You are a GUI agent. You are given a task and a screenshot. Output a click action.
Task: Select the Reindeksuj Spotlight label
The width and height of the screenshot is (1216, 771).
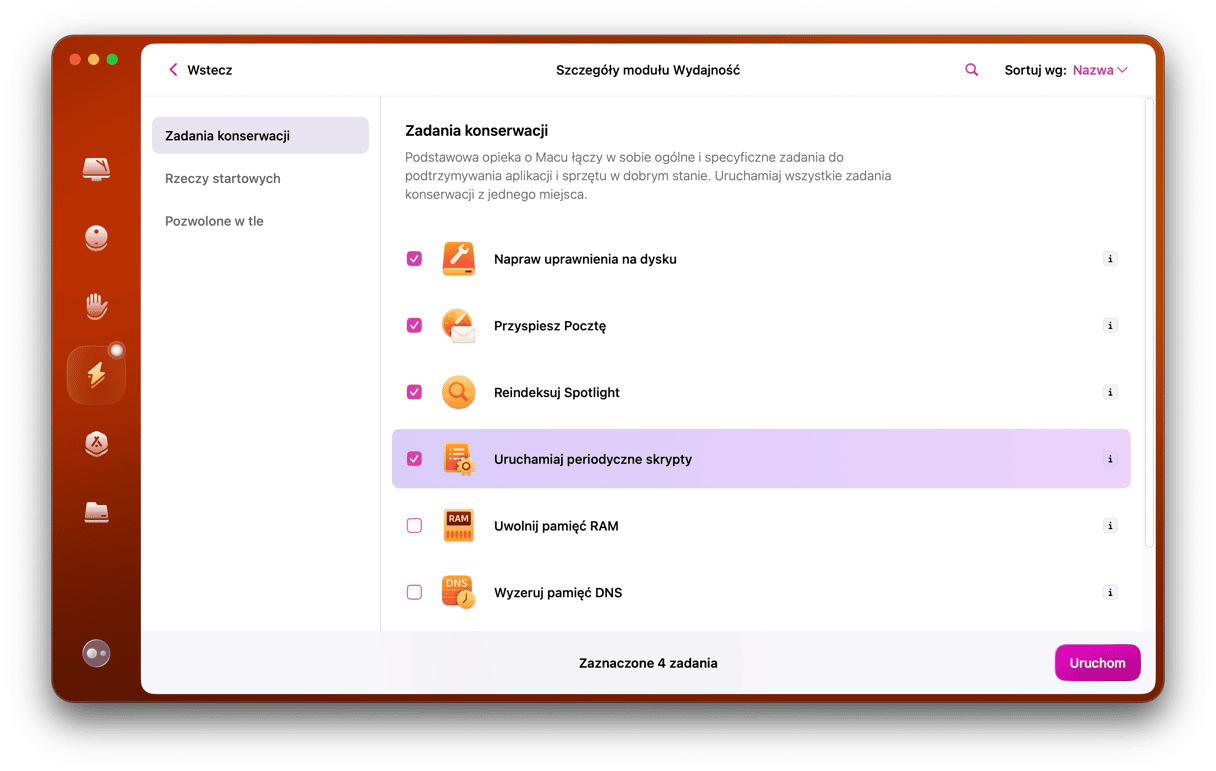pyautogui.click(x=557, y=393)
